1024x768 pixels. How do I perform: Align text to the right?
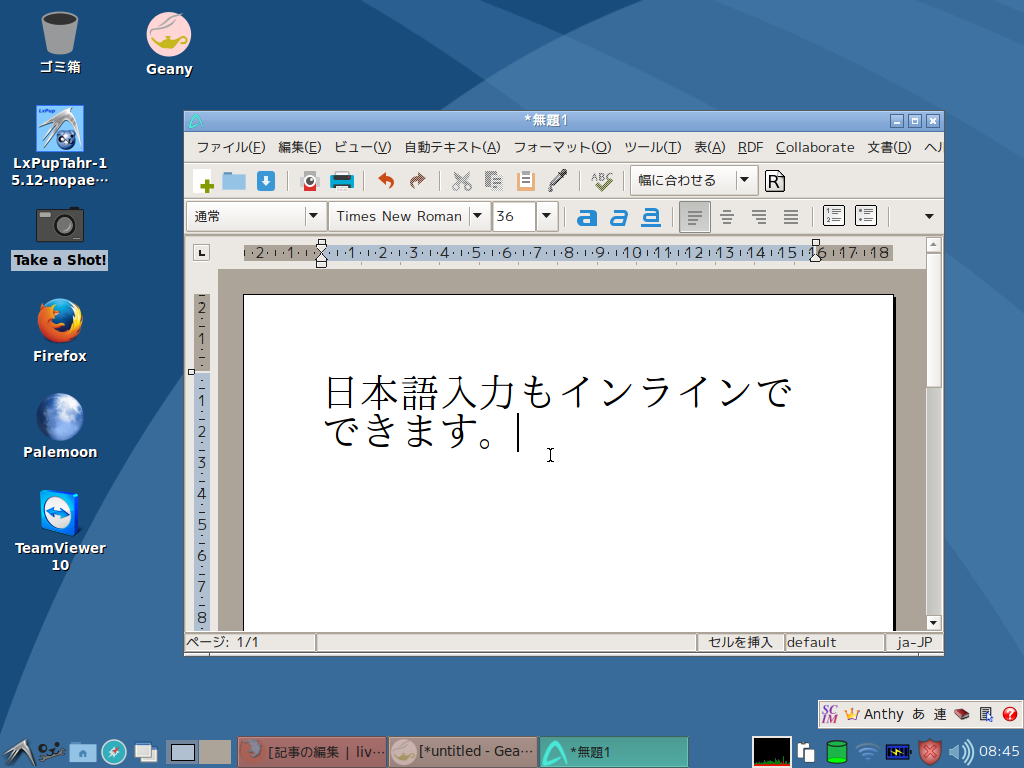point(759,217)
